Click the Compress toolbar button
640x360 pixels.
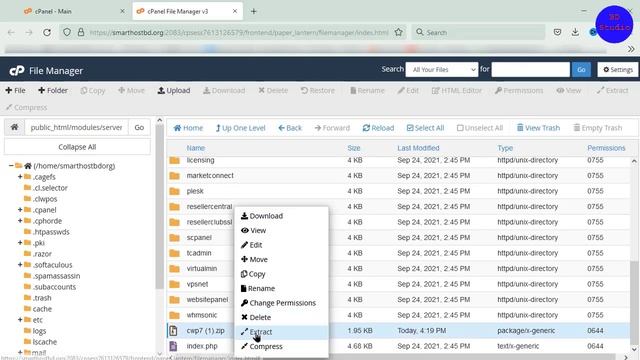point(27,107)
